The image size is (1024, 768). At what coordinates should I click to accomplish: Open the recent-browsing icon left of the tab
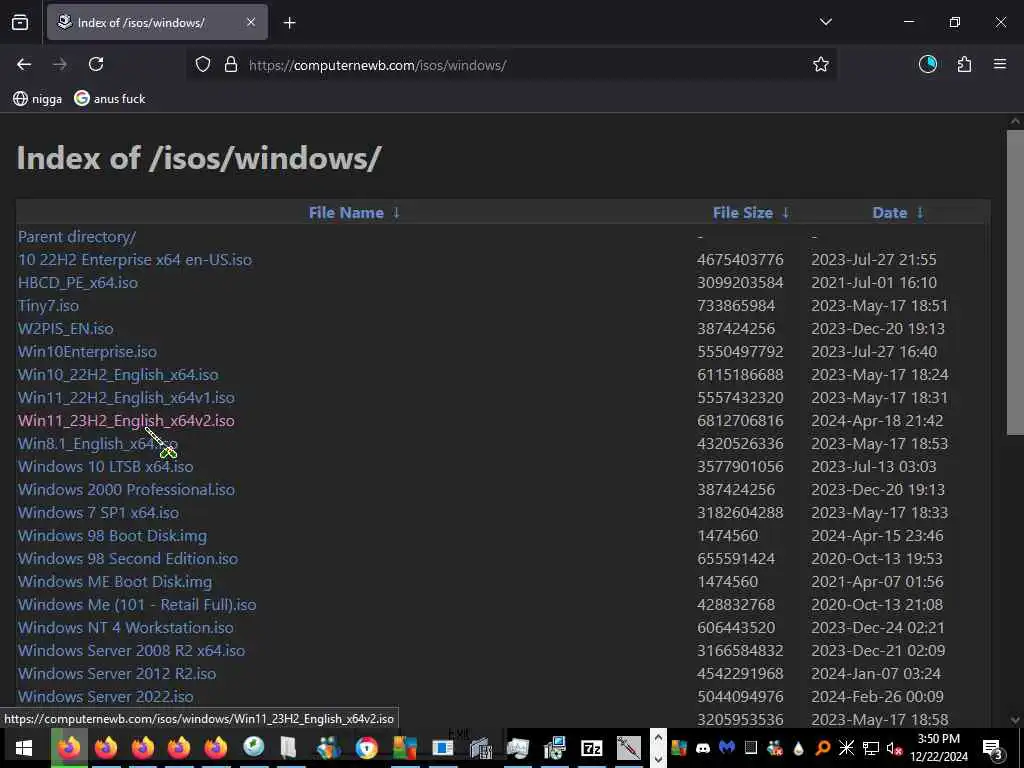[x=20, y=23]
